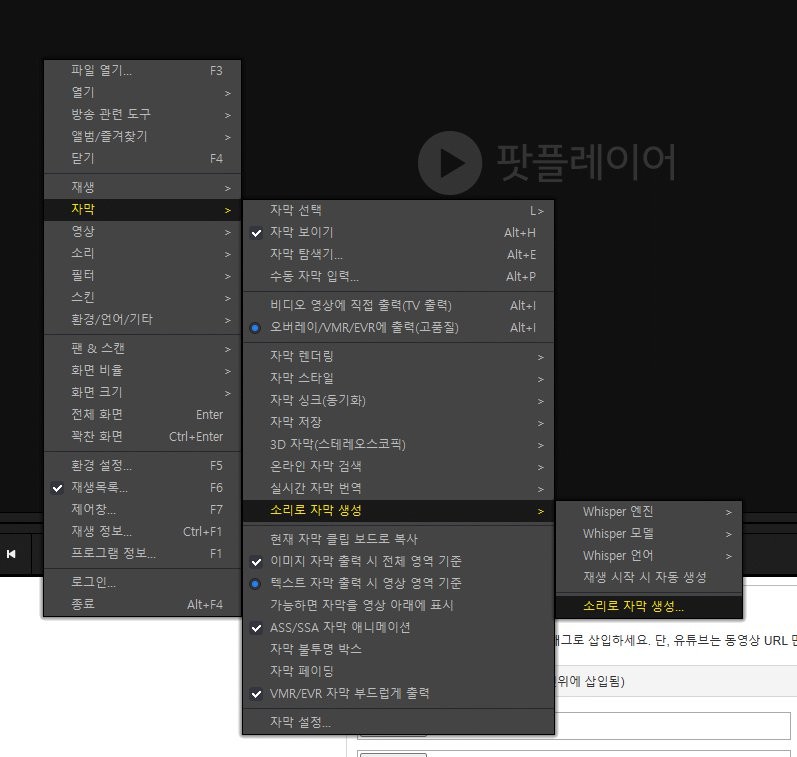
Task: Open the 필터 submenu
Action: click(x=142, y=276)
